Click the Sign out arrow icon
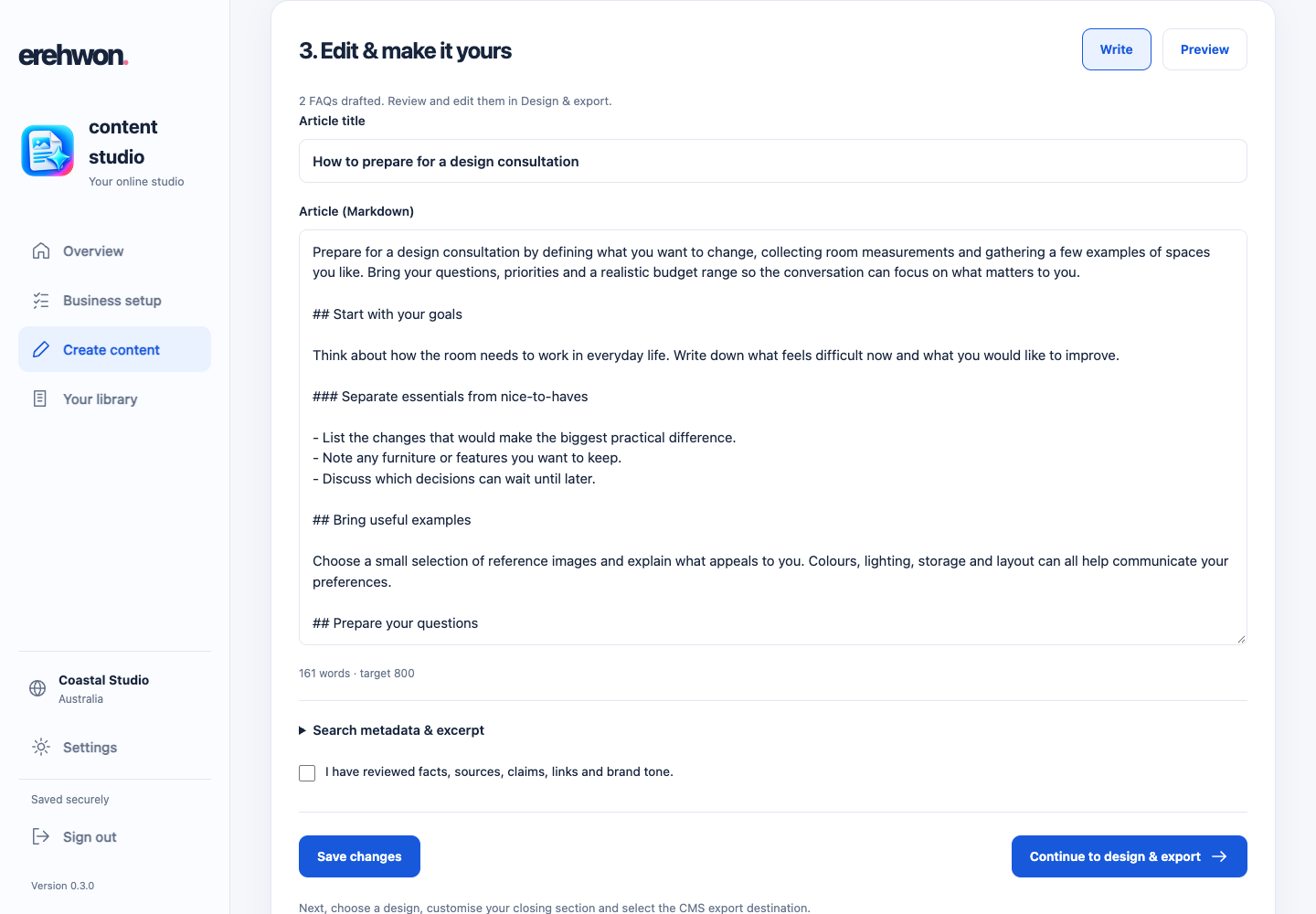 (x=41, y=837)
